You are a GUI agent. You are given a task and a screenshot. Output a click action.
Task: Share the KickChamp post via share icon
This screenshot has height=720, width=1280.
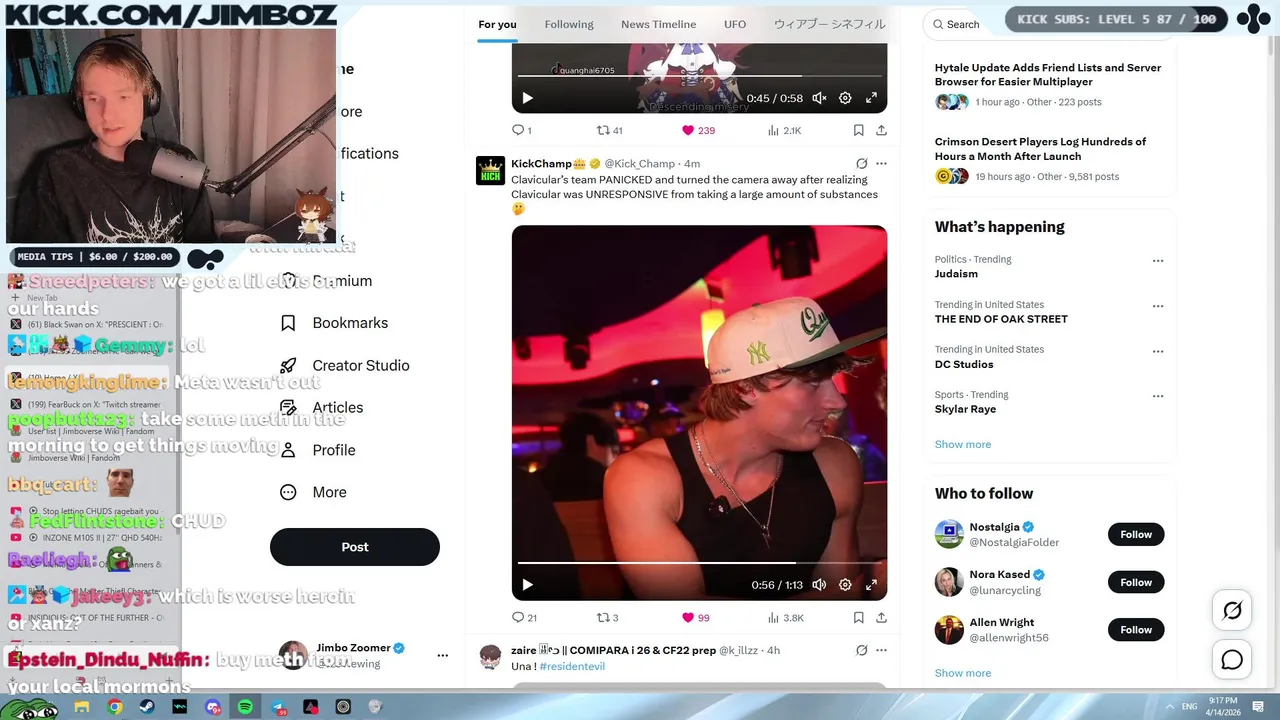(x=881, y=618)
